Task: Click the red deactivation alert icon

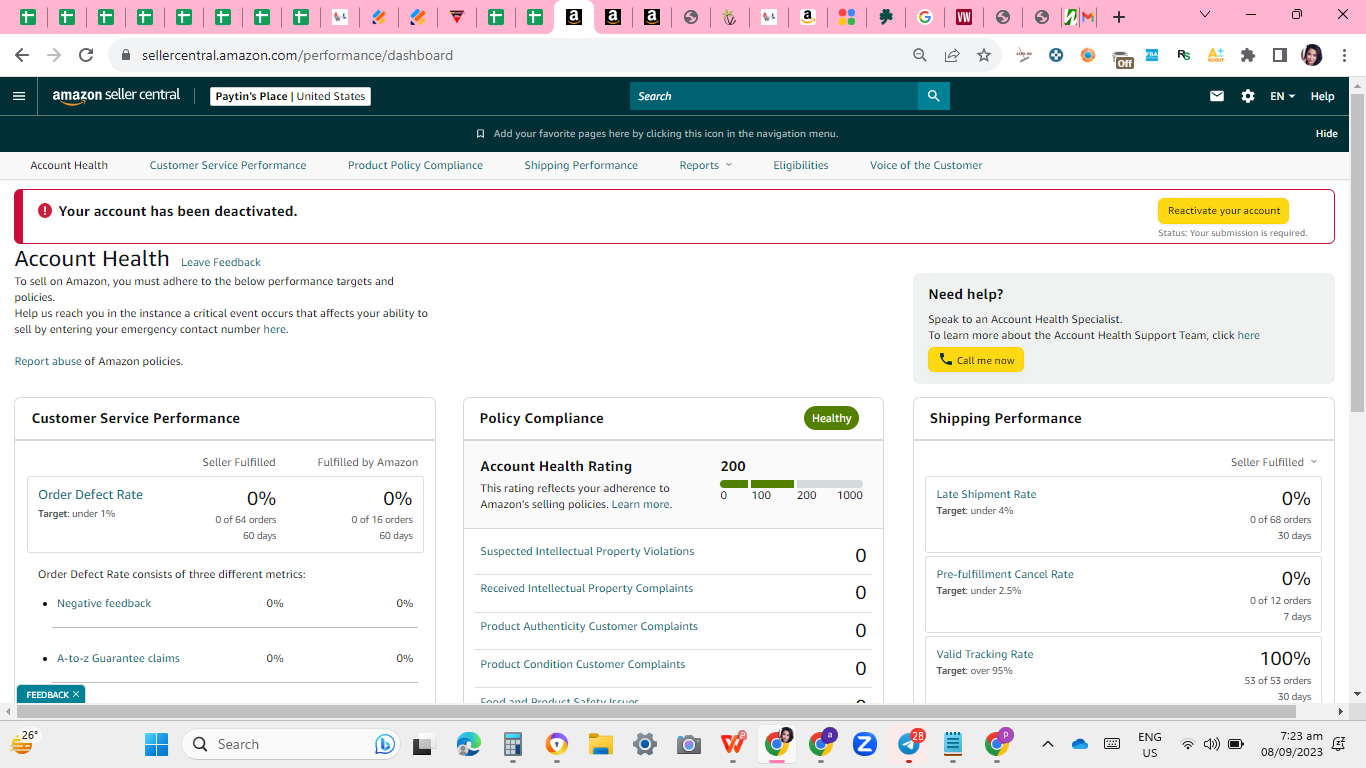Action: 45,211
